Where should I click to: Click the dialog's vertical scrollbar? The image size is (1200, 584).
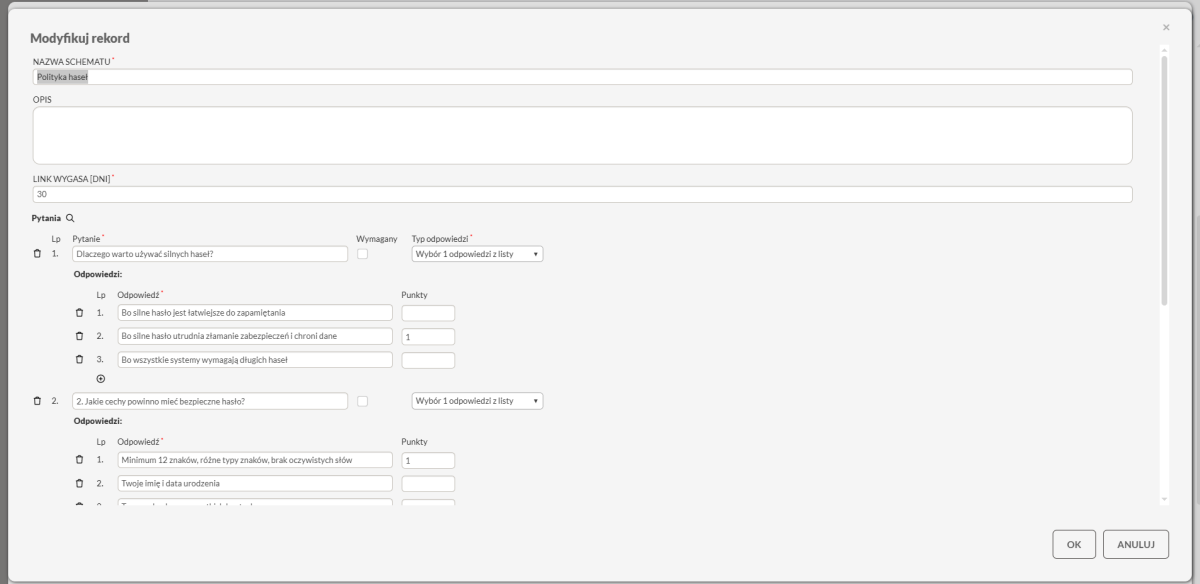(x=1164, y=180)
